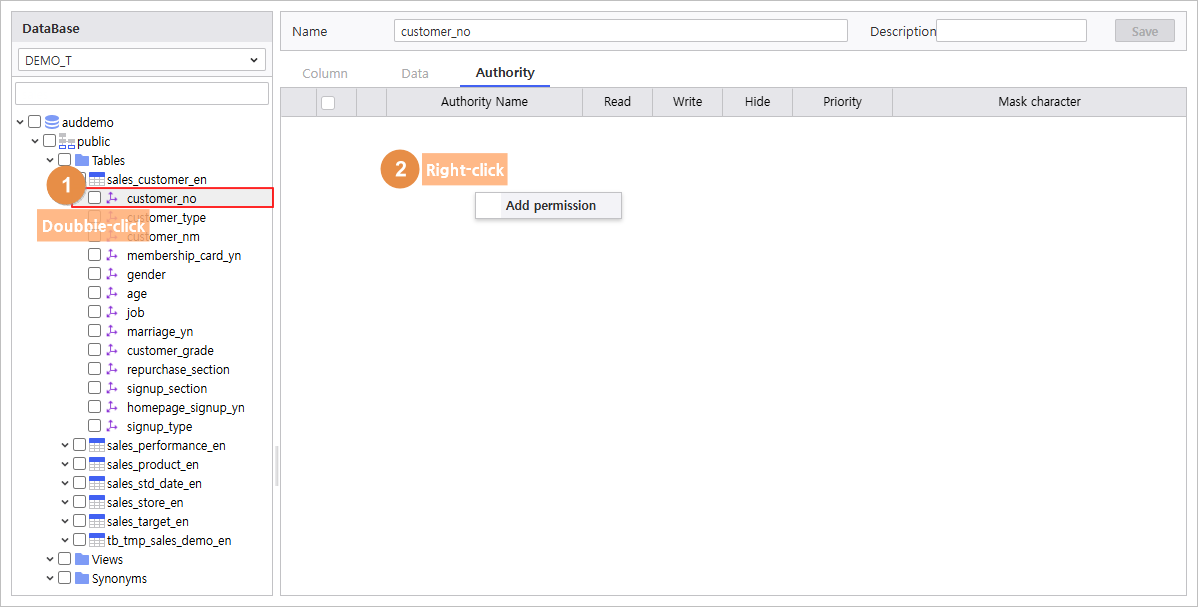Screen dimensions: 1198x607
Task: Expand the sales_product_en table node
Action: pyautogui.click(x=65, y=464)
